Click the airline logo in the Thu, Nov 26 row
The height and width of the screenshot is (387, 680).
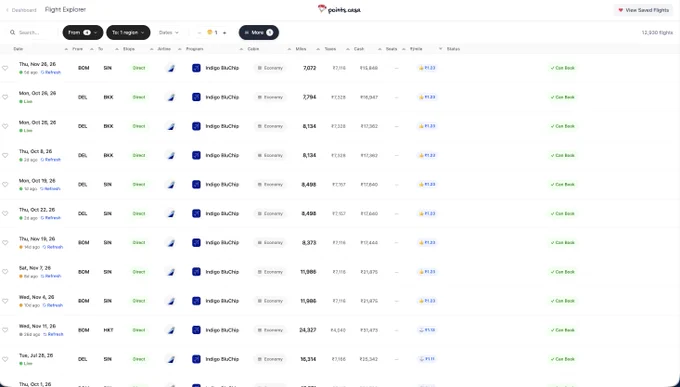(x=171, y=68)
